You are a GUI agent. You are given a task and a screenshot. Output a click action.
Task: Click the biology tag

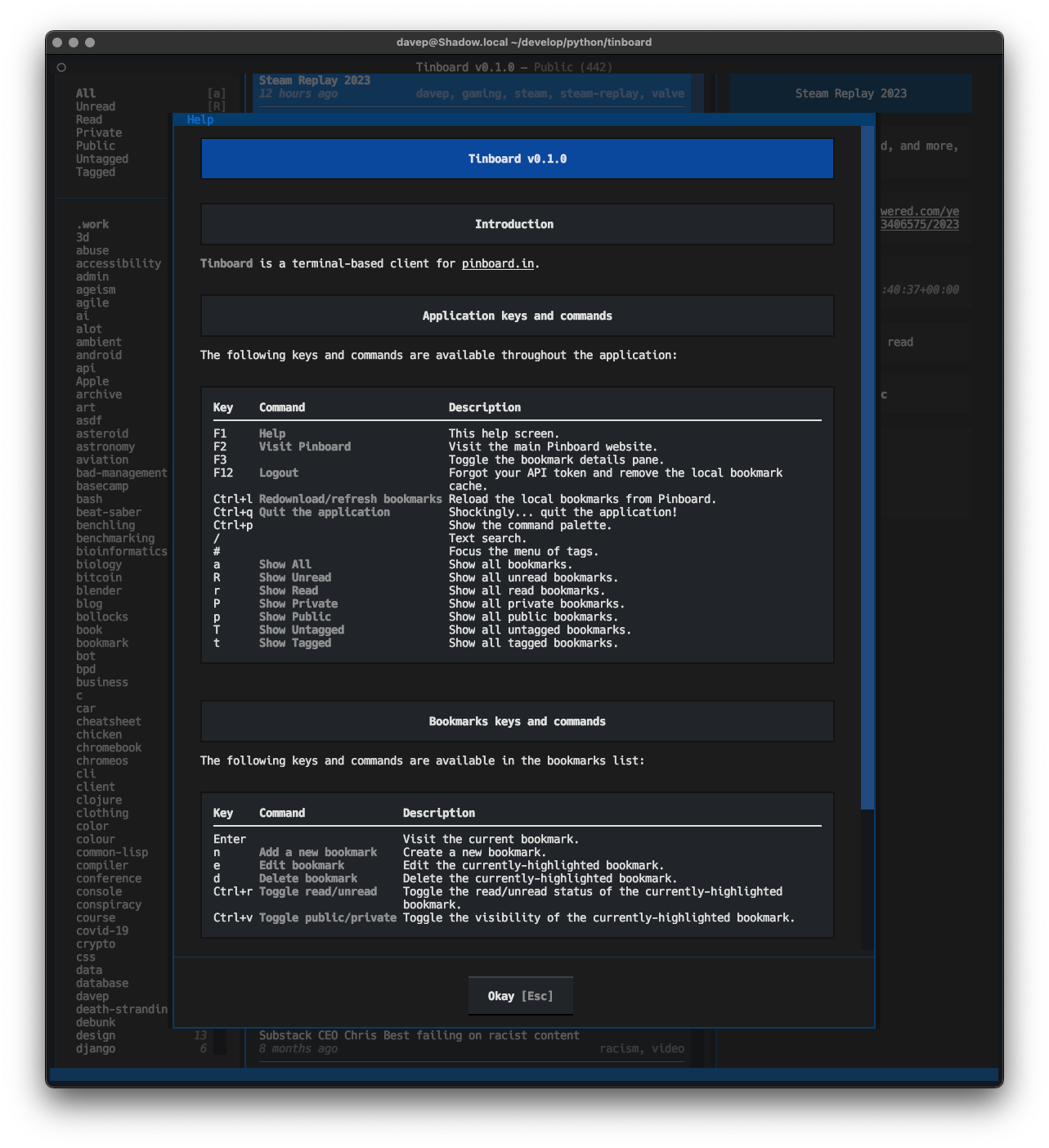pos(99,564)
